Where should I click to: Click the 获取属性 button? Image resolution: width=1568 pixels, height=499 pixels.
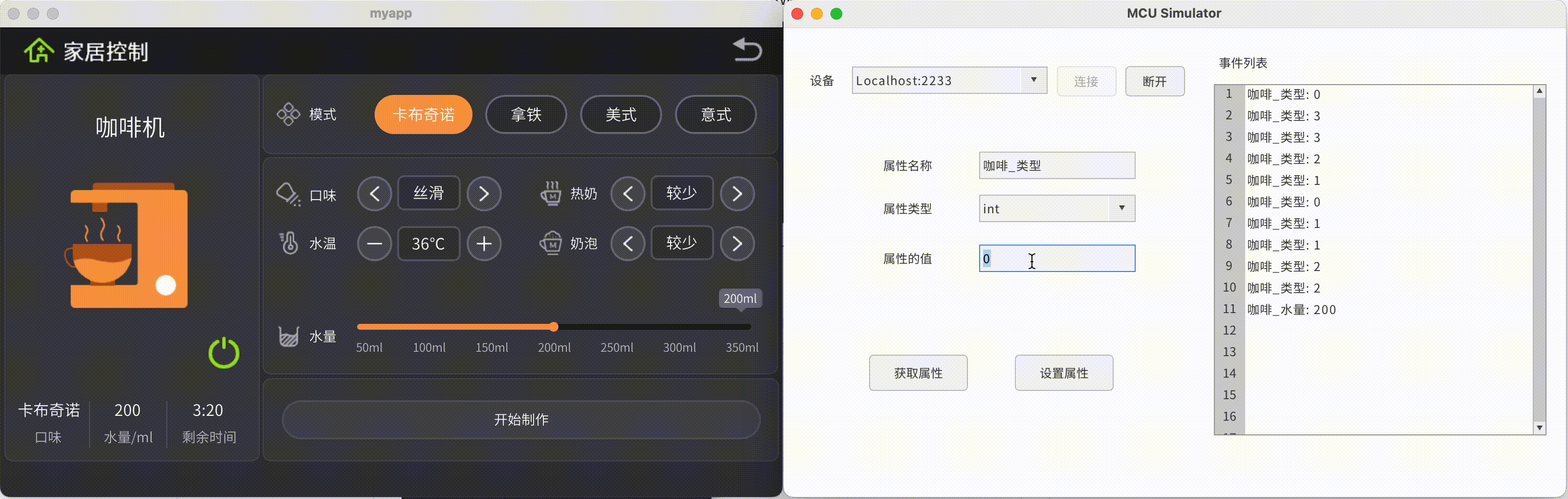[918, 373]
